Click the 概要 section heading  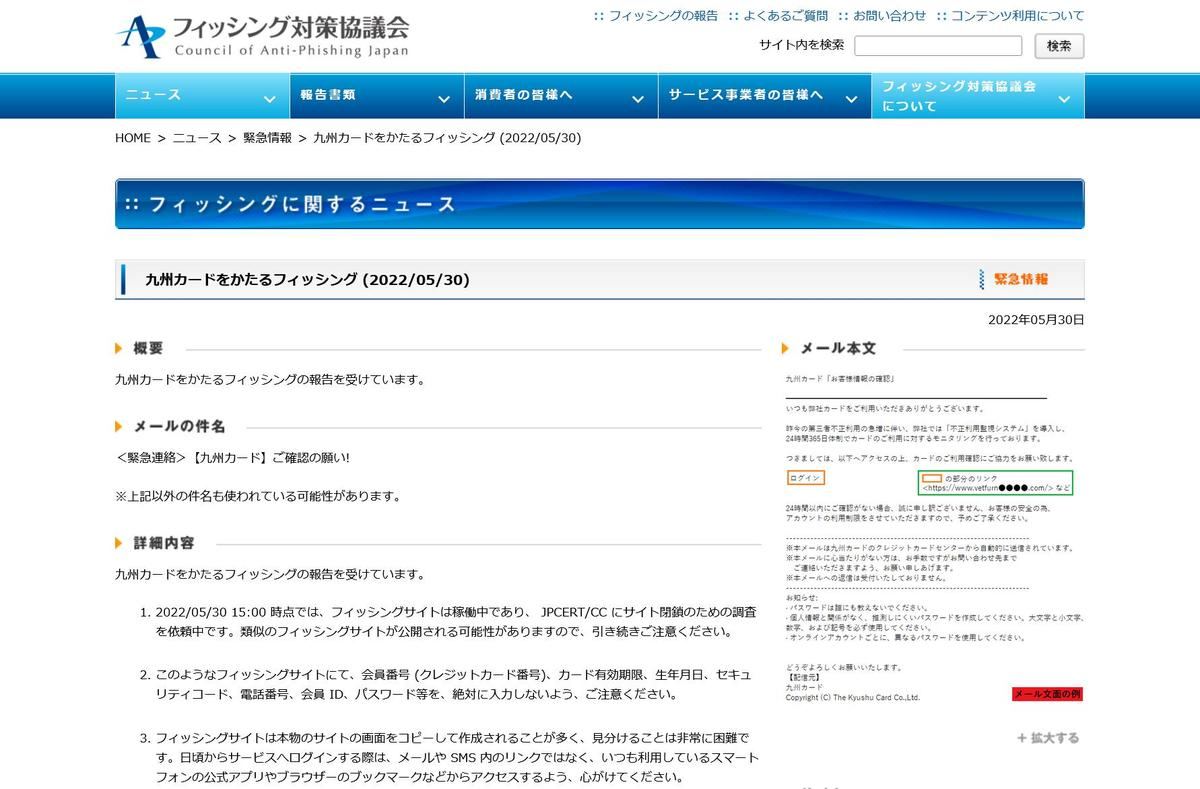pyautogui.click(x=148, y=348)
